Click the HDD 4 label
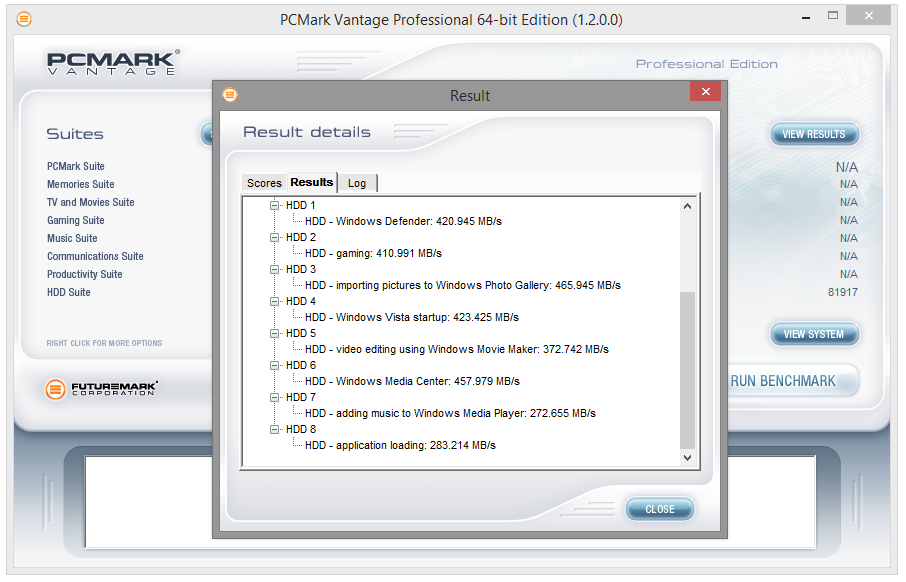Viewport: 906px width, 582px height. click(300, 301)
